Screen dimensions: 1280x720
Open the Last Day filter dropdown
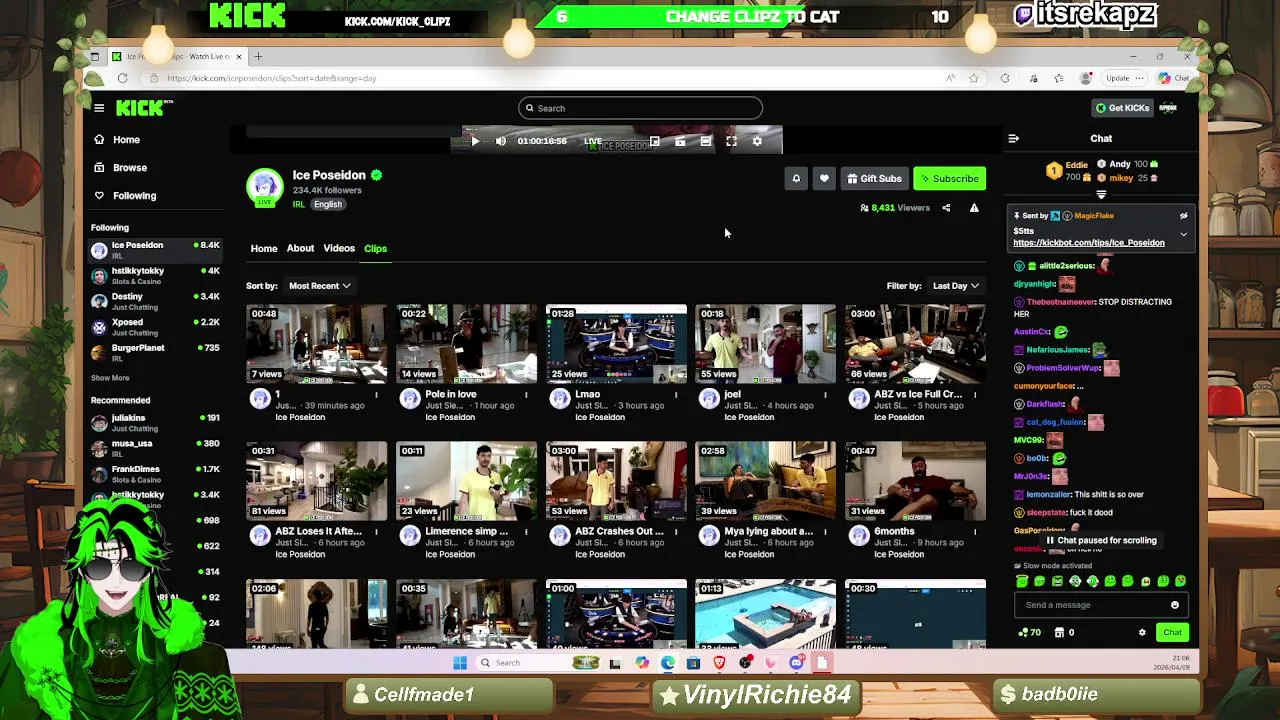coord(955,286)
